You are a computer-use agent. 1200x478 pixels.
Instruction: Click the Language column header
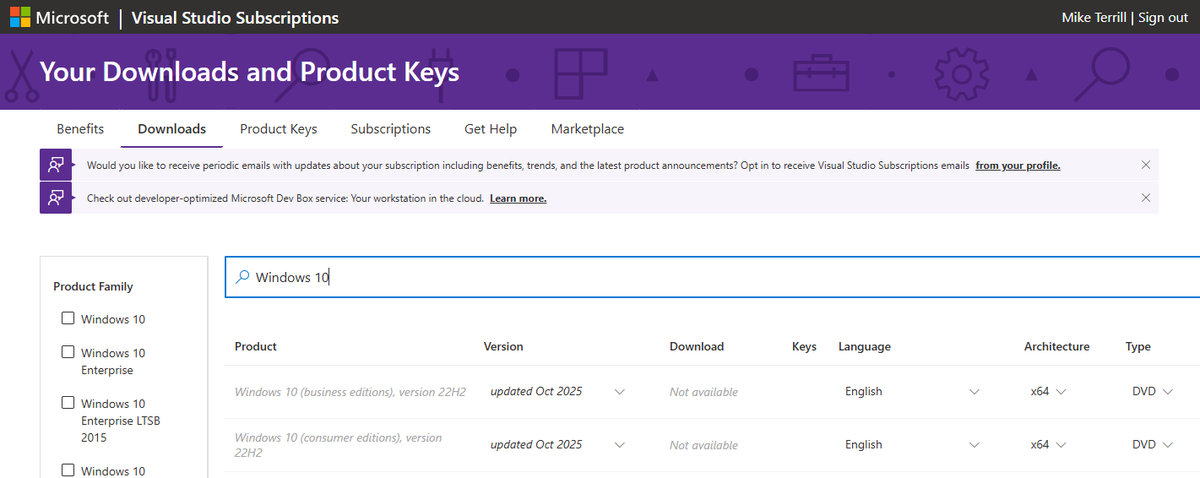(864, 346)
